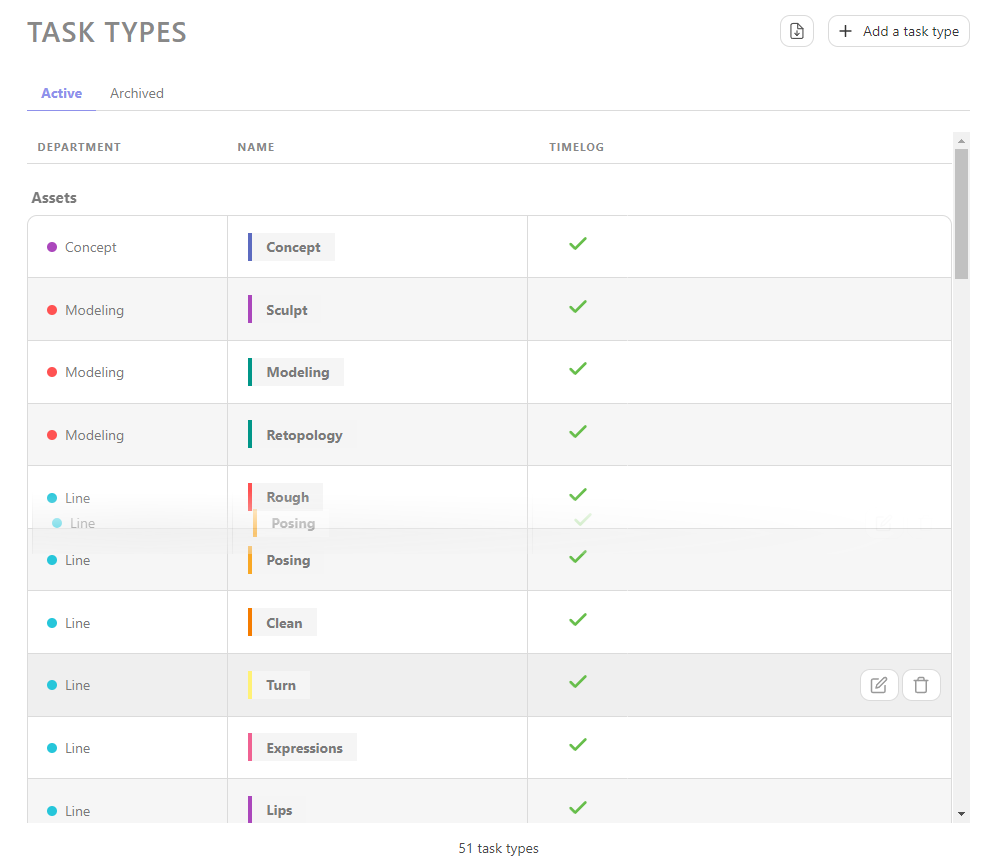Switch to the Archived tab

point(137,93)
